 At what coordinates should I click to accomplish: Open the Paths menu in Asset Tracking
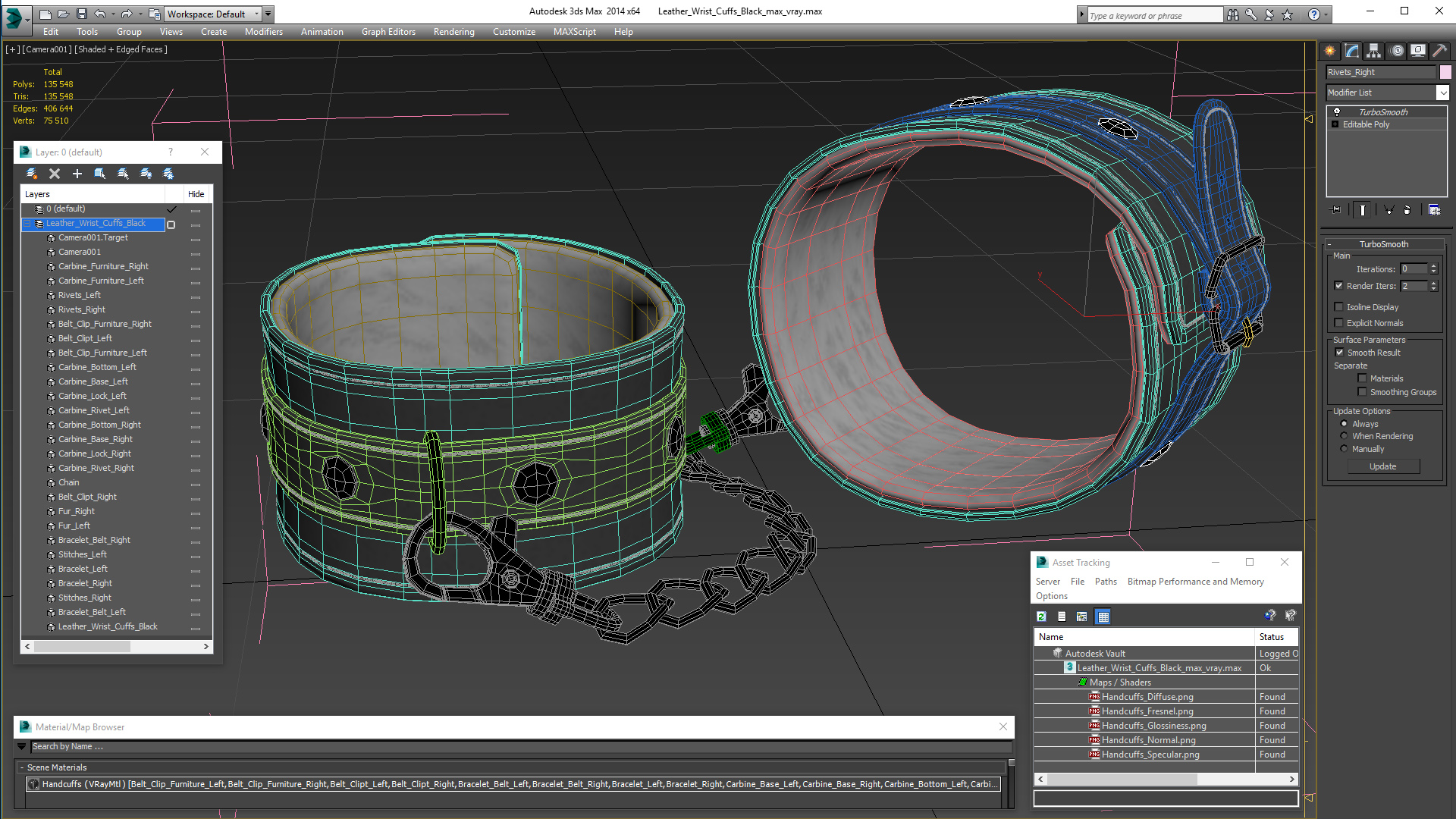point(1106,582)
